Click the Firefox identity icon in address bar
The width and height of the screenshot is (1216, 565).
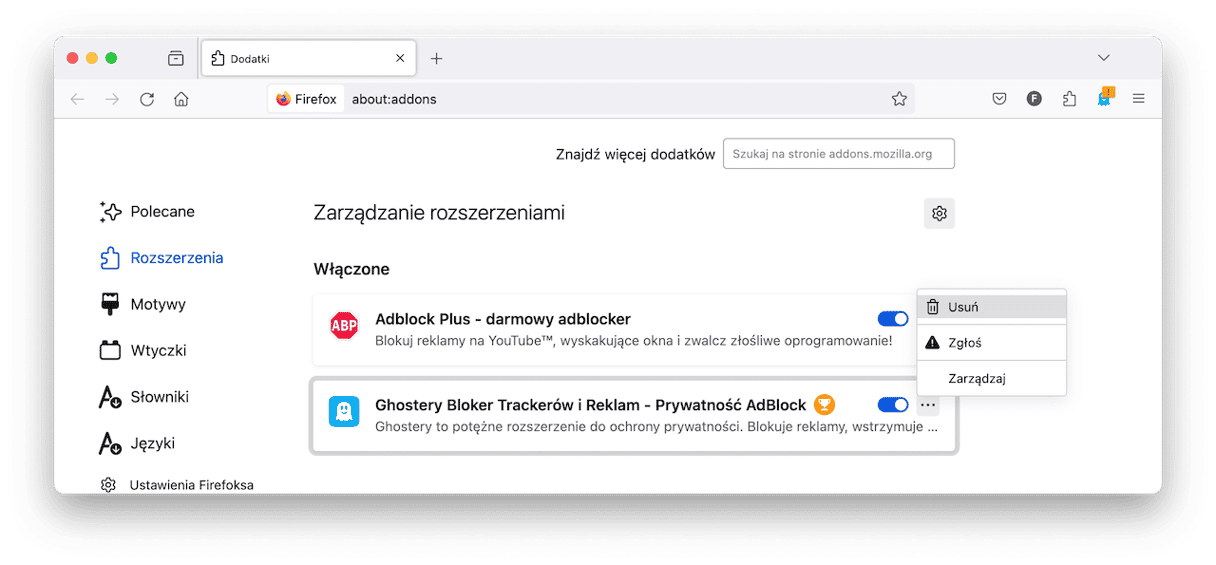(306, 99)
